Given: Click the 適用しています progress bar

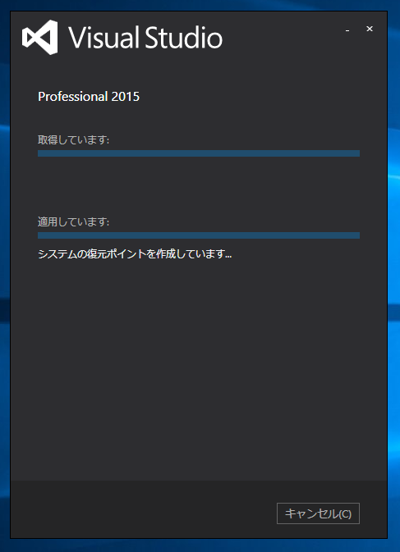Looking at the screenshot, I should [199, 236].
